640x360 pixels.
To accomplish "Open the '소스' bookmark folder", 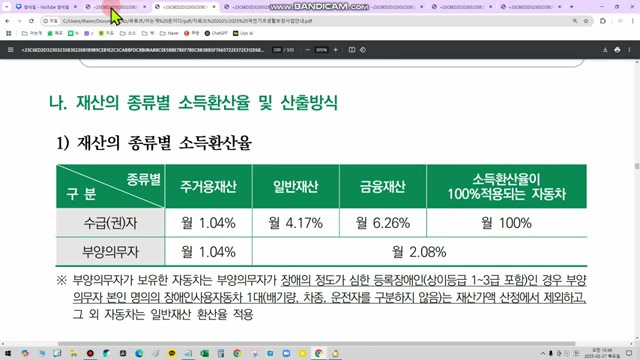I will (128, 33).
